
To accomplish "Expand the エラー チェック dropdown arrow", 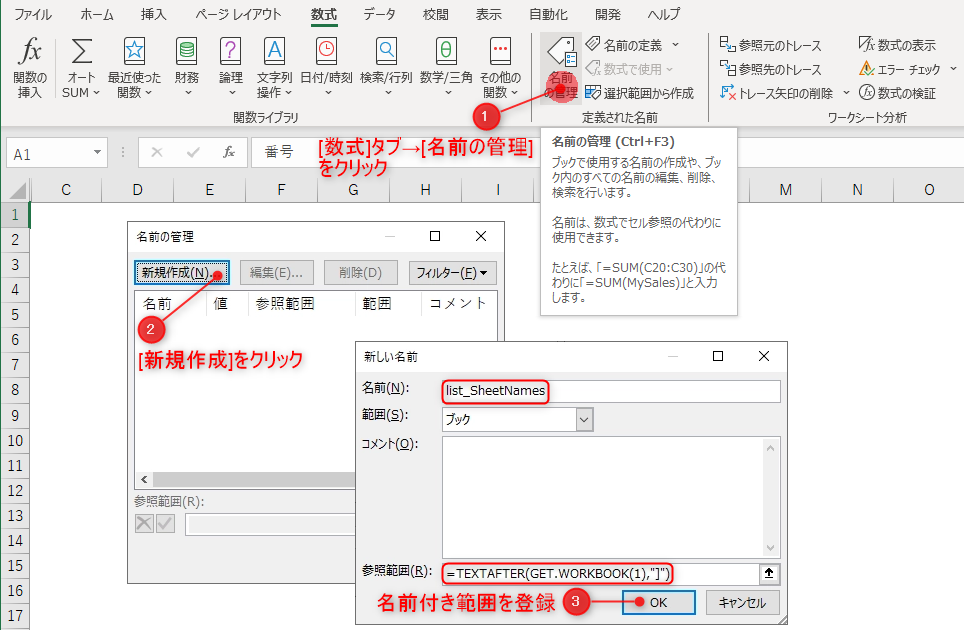I will (953, 69).
